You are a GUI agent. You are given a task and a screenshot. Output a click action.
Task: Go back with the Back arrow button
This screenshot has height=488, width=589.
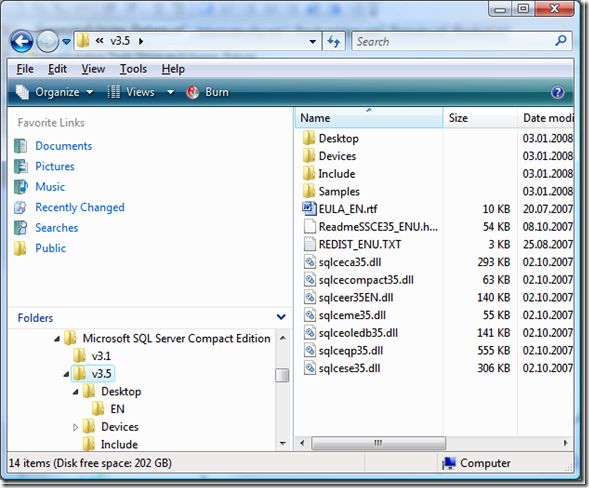22,41
